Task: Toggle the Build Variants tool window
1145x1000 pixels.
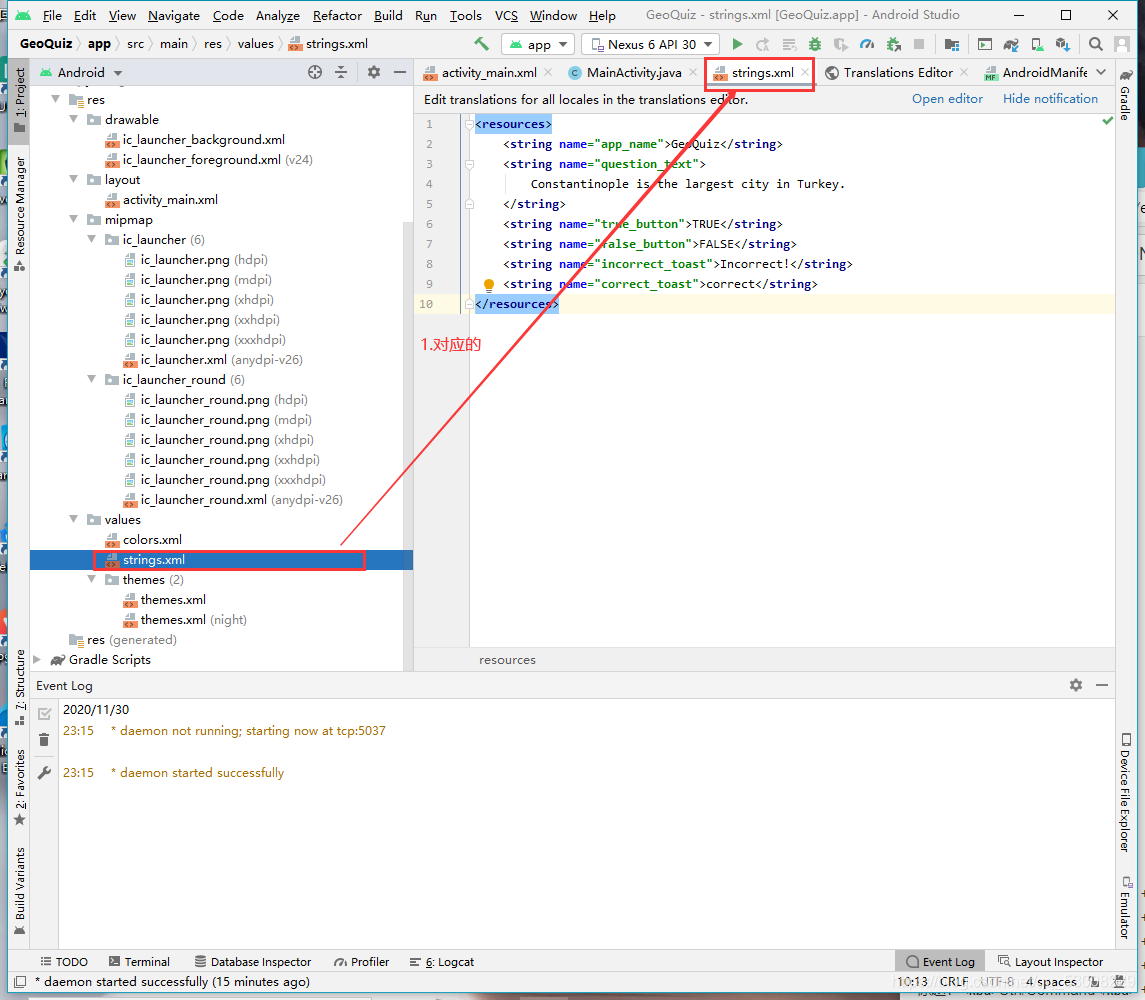Action: tap(20, 891)
